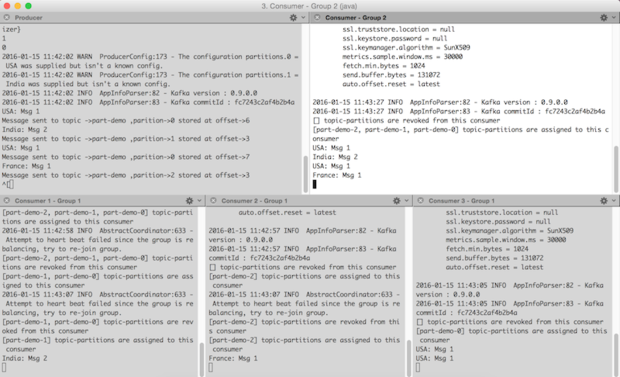Click the block cursor in Consumer - Group 2 pane
Image resolution: width=620 pixels, height=377 pixels.
[314, 184]
